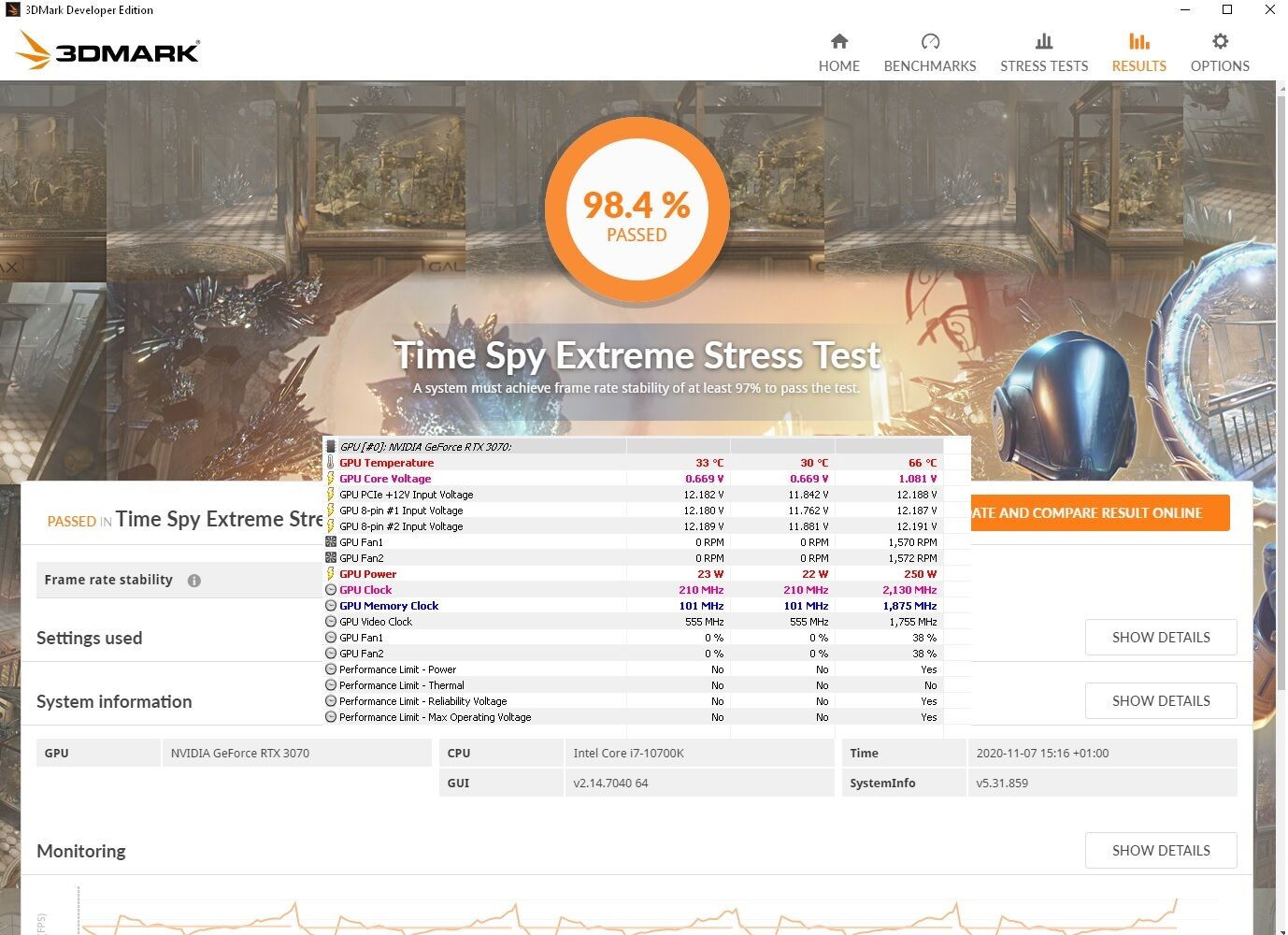Click the Time value 2020-11-07 15:16
This screenshot has width=1288, height=935.
tap(1102, 753)
